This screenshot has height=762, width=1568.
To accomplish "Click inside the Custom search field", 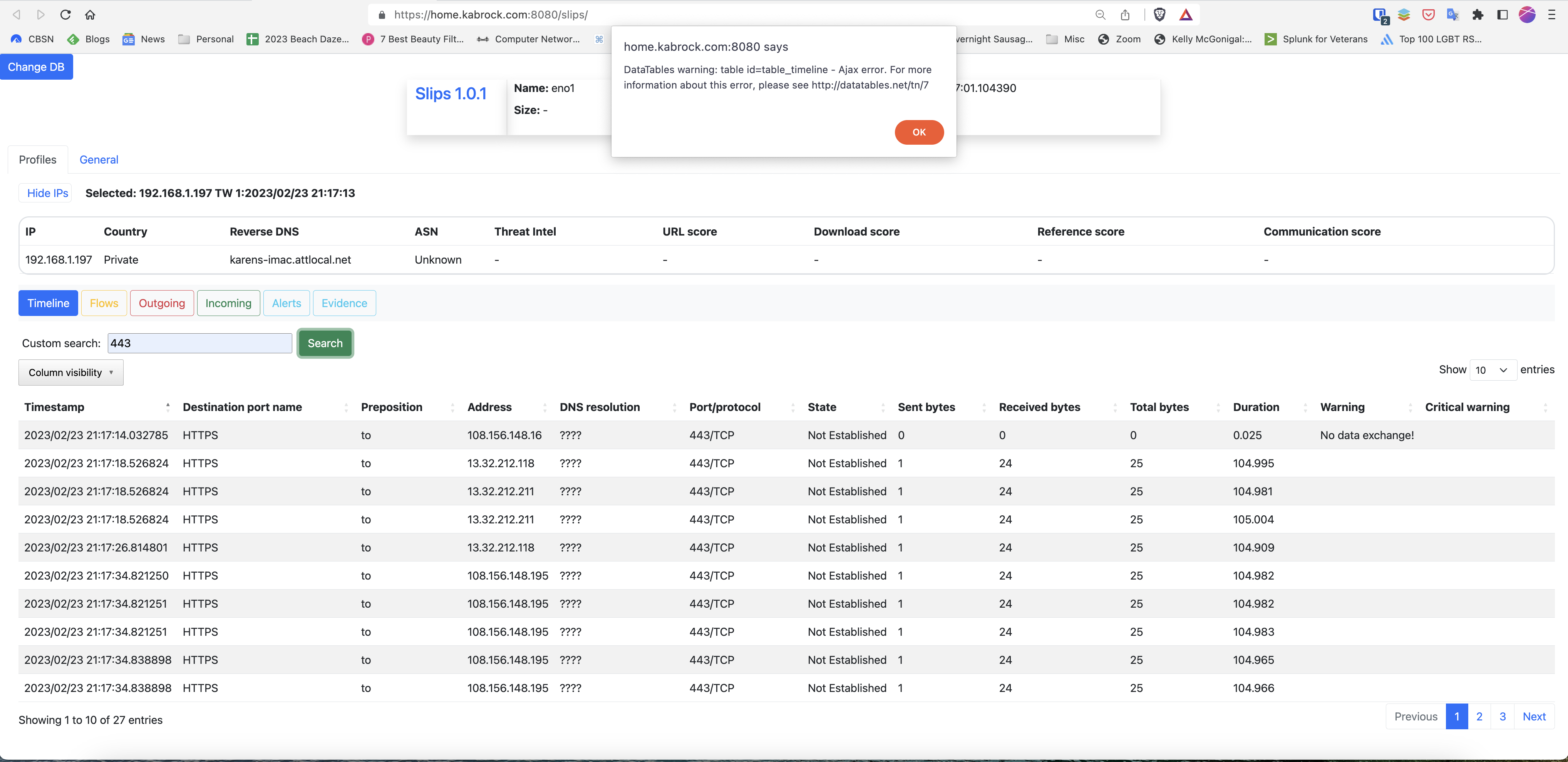I will tap(199, 343).
